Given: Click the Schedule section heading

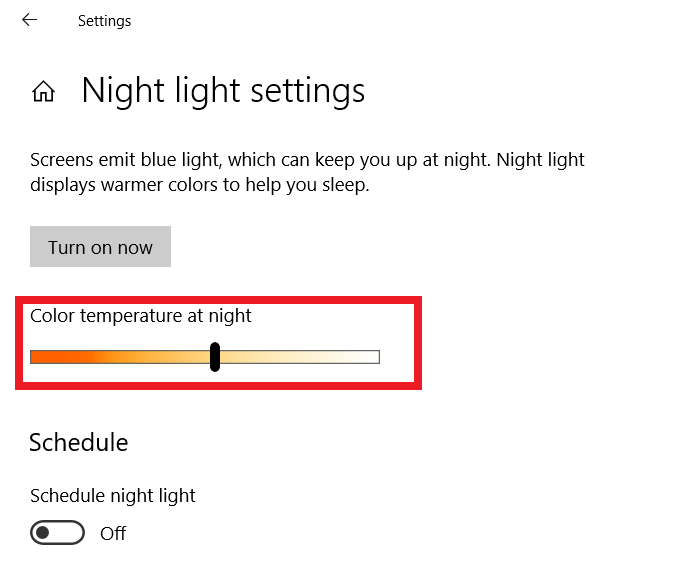Looking at the screenshot, I should 79,442.
